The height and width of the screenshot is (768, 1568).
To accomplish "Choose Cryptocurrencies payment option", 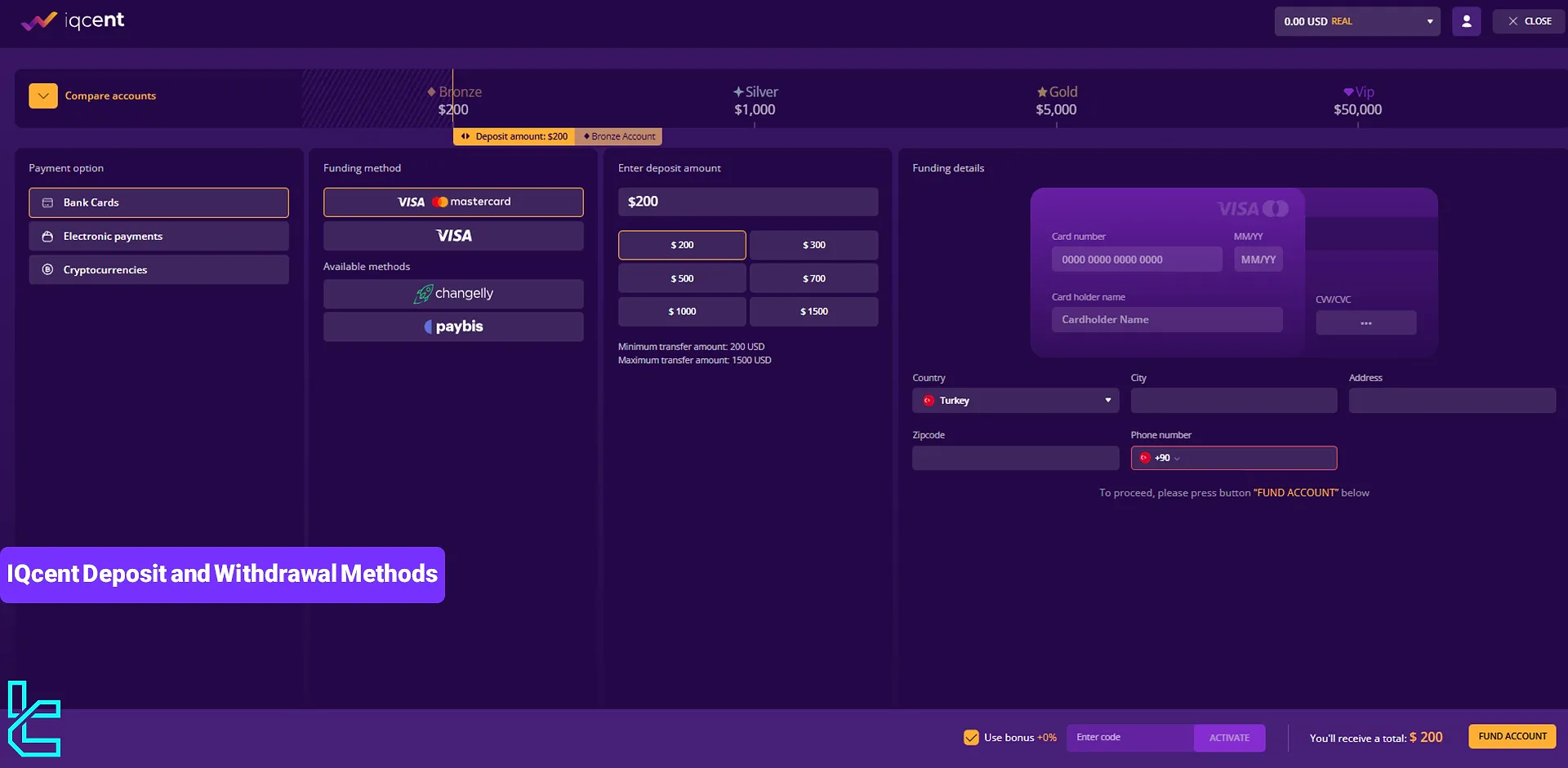I will [158, 269].
